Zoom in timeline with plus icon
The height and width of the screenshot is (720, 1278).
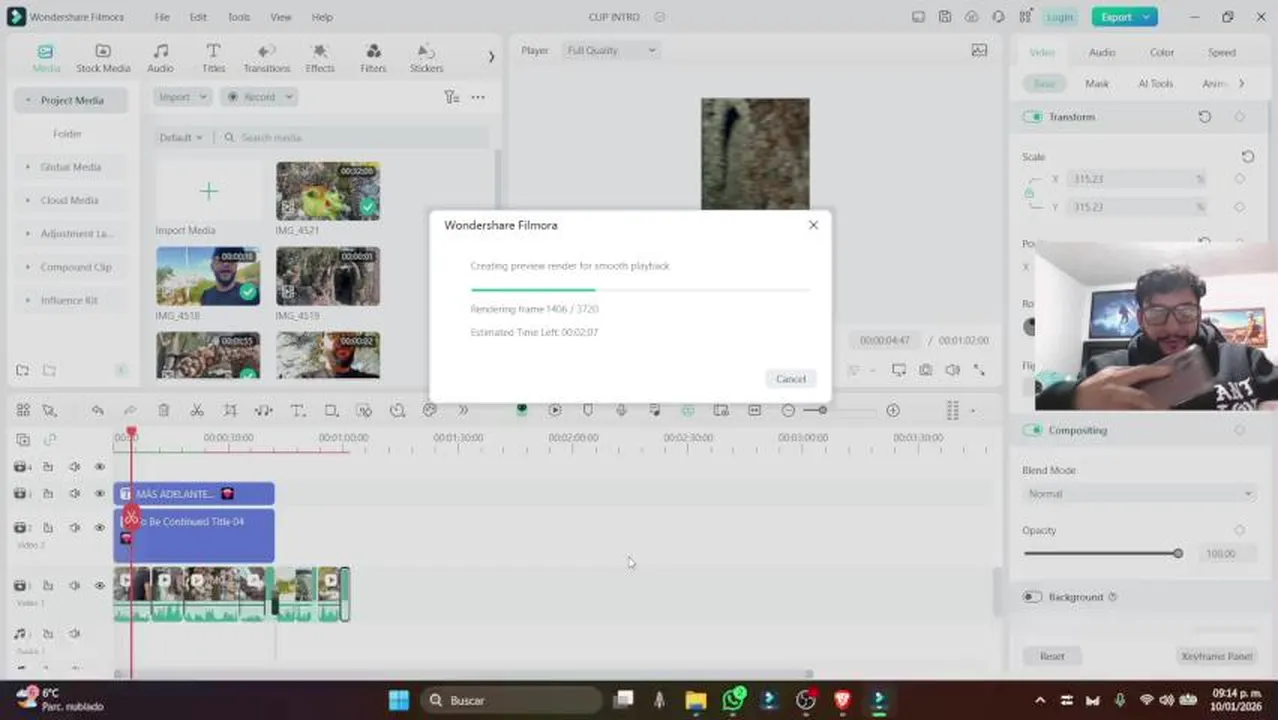[893, 410]
